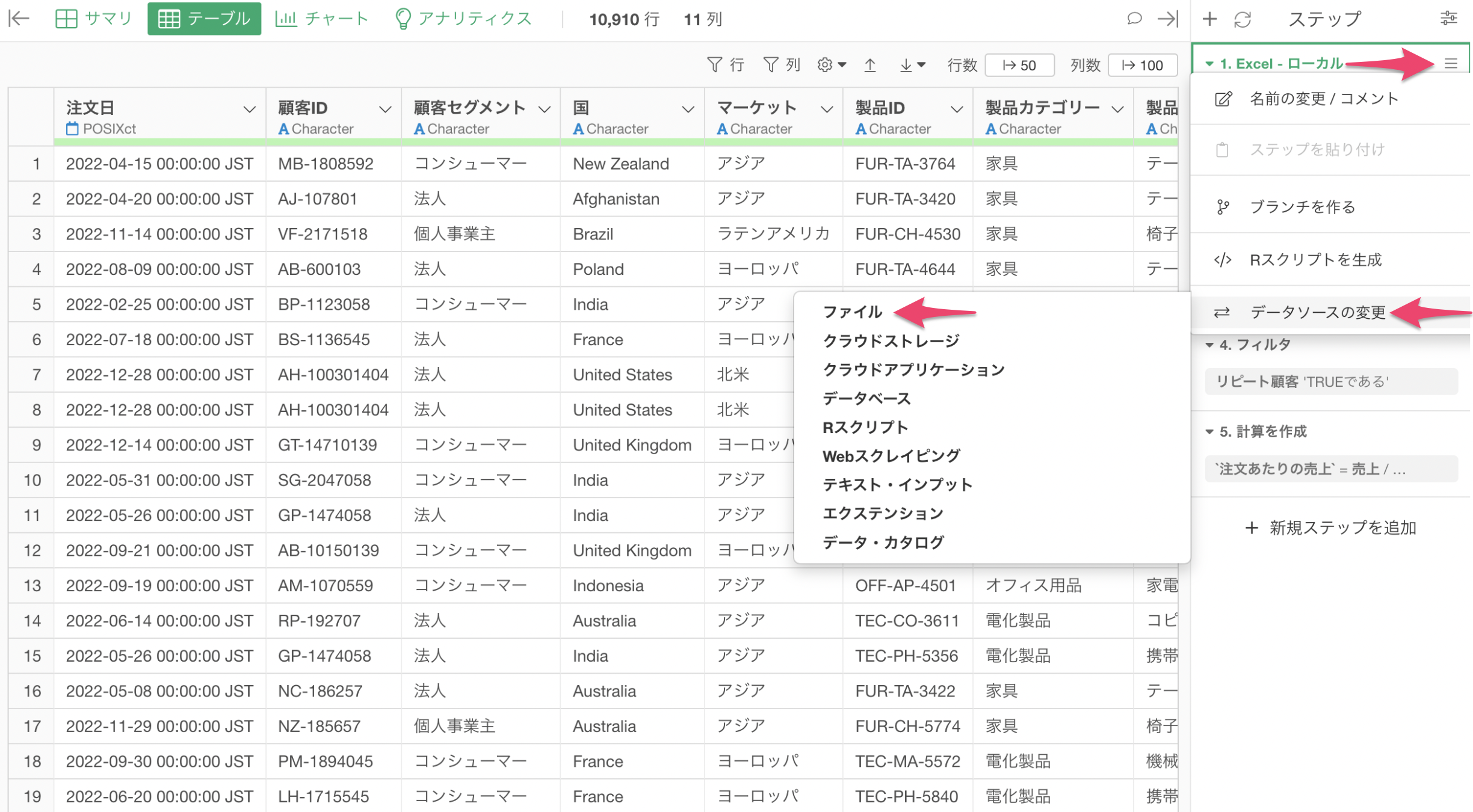
Task: Open calculation token 注文あたりの売上
Action: (1331, 469)
